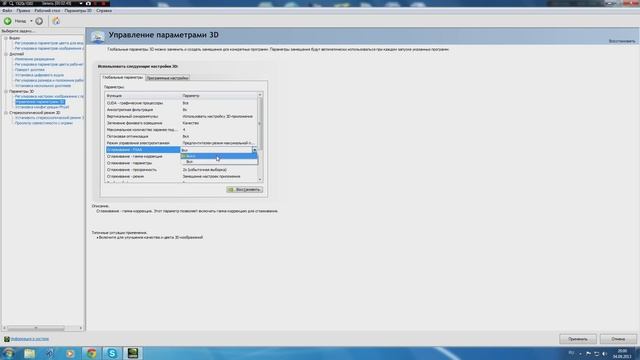
Task: Click Восстановить link at top right
Action: pyautogui.click(x=622, y=41)
